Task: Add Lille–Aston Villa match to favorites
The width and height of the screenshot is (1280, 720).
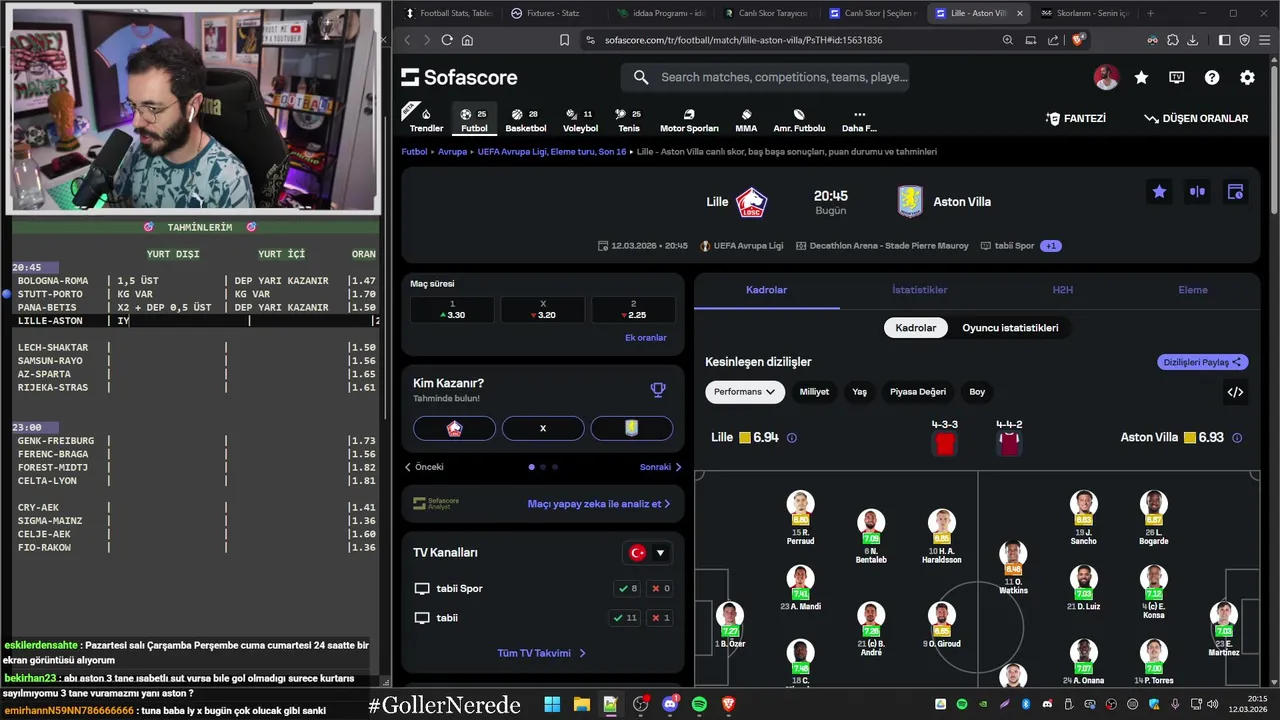Action: [x=1159, y=192]
